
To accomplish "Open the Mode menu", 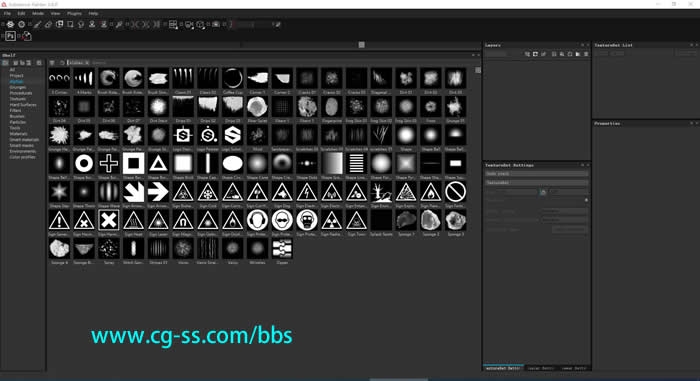I will pos(38,13).
